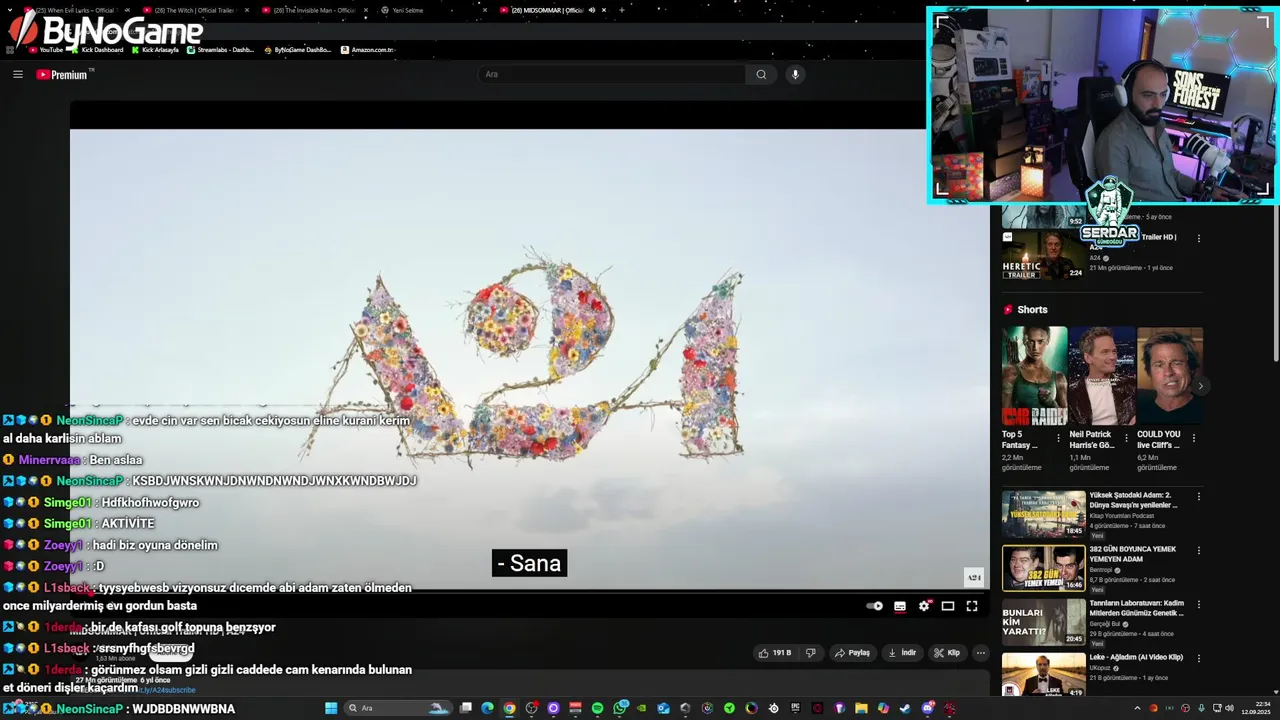Open Google Chrome from taskbar
The height and width of the screenshot is (720, 1280).
(x=509, y=708)
